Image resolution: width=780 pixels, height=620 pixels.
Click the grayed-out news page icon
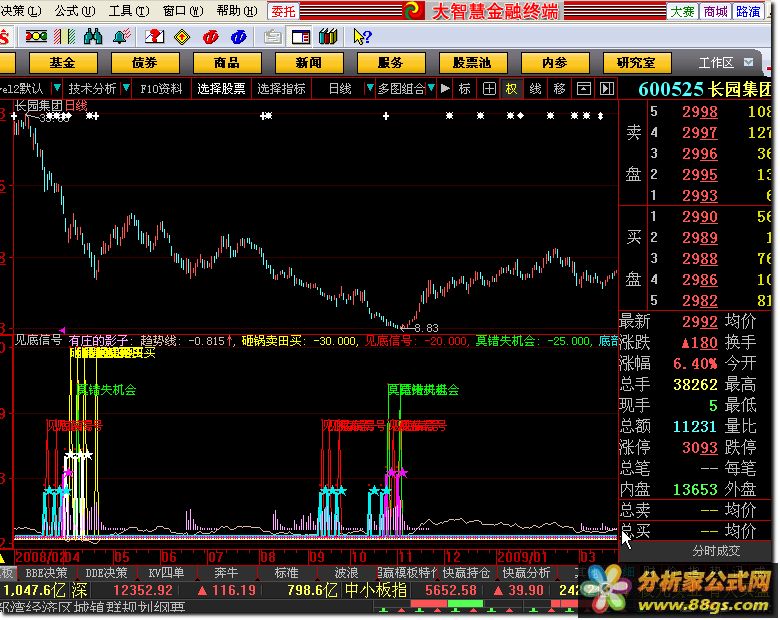(x=273, y=37)
